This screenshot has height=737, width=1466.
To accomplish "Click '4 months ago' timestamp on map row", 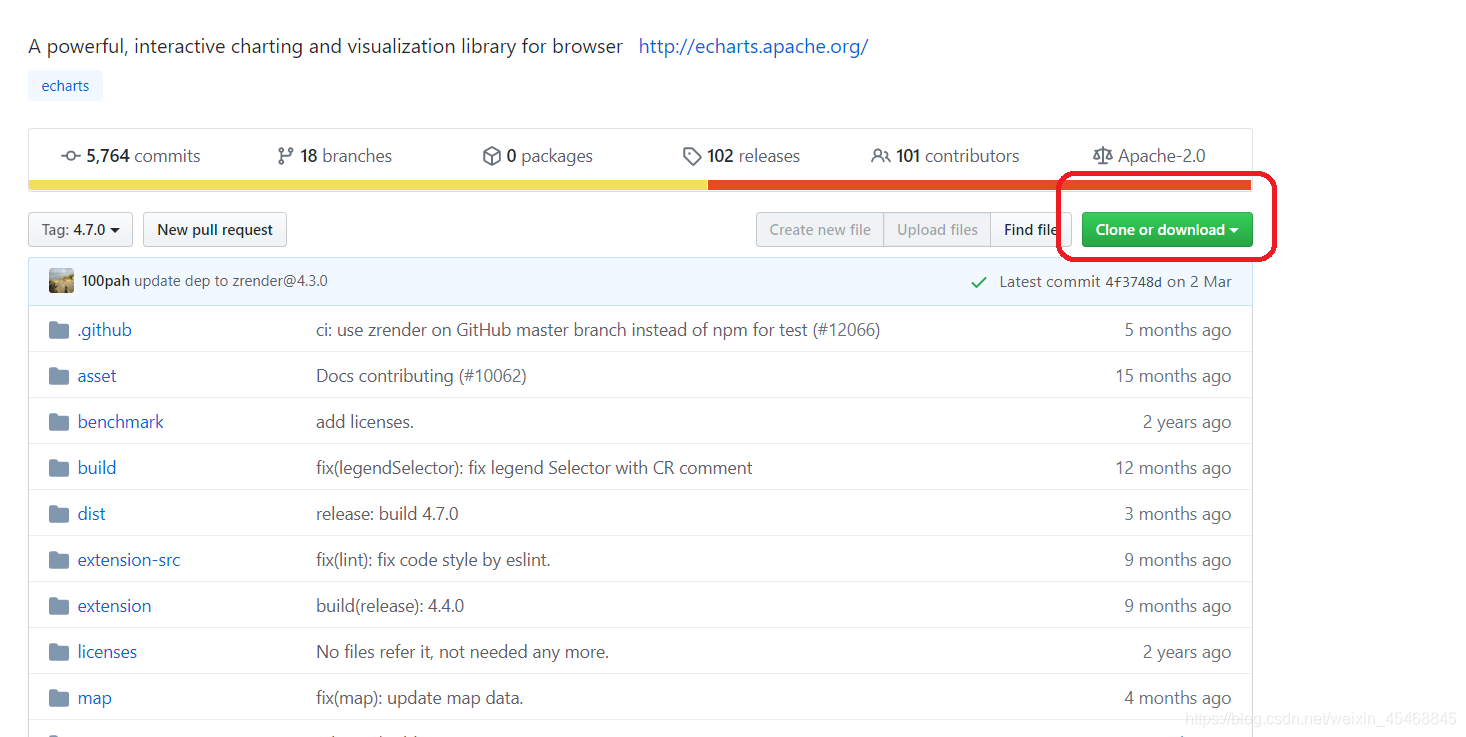I will (1178, 698).
